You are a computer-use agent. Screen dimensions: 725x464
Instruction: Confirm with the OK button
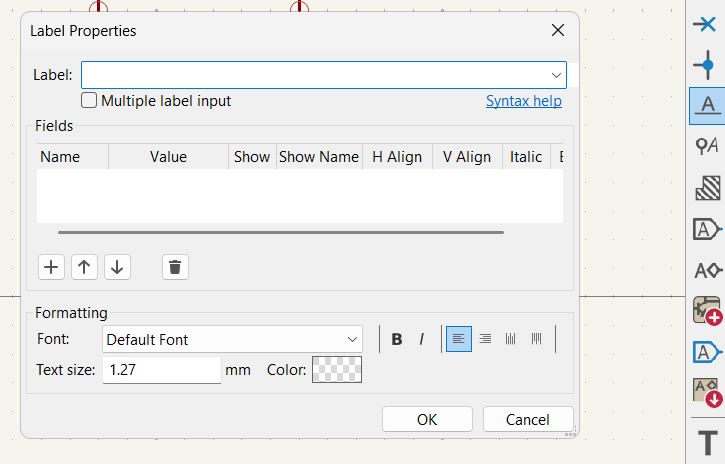tap(427, 419)
